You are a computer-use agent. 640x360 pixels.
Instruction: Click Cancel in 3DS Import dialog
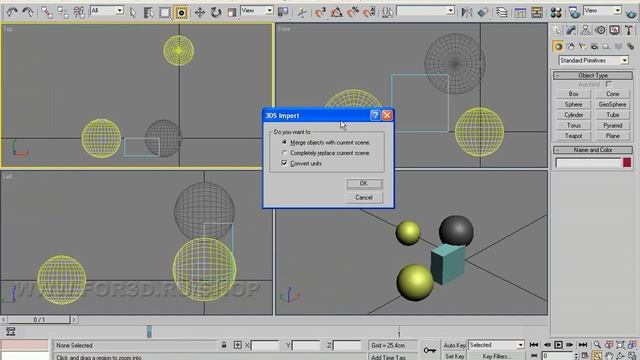(364, 198)
